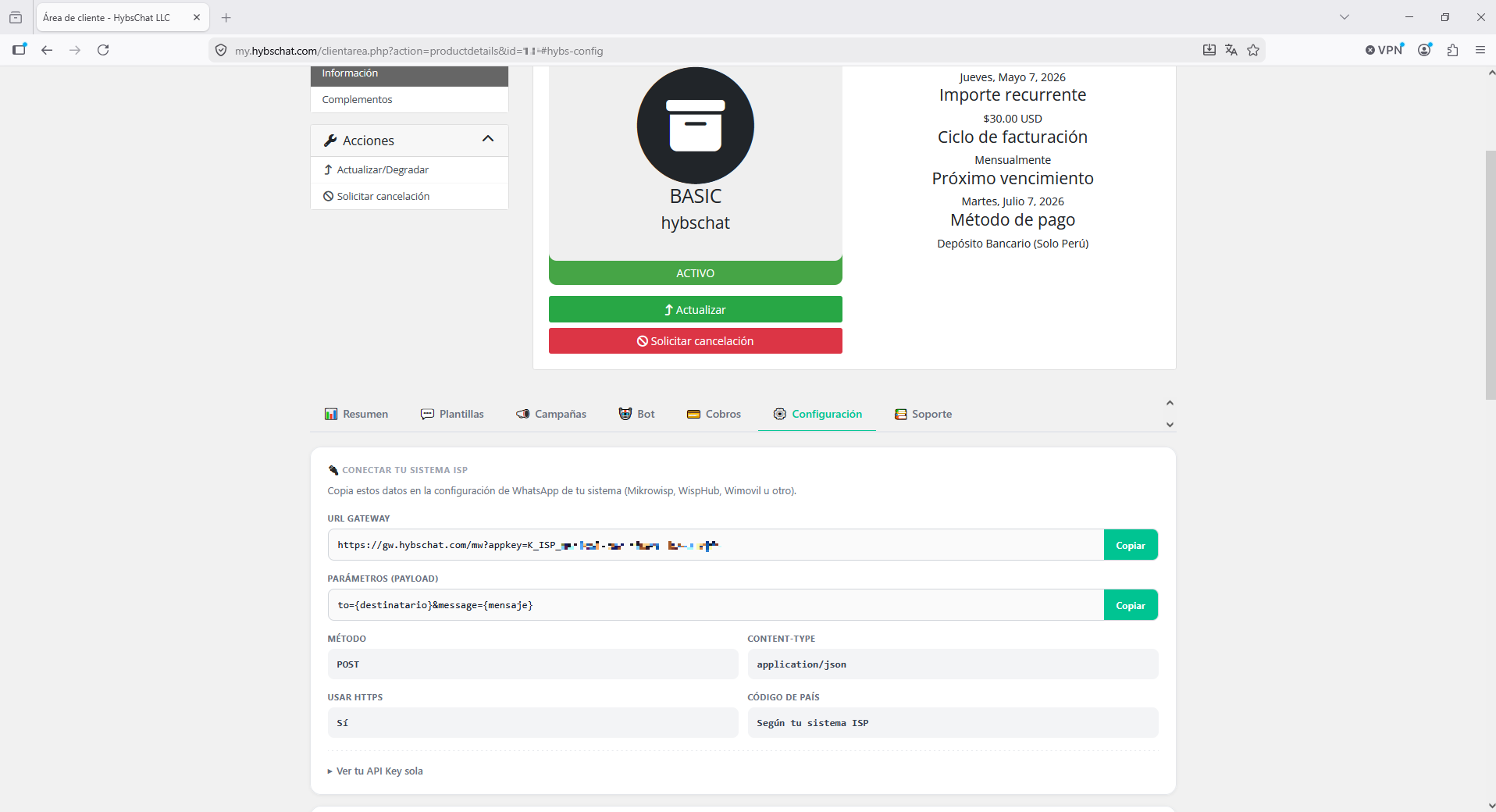Click the BASIC product archive box icon

pos(695,126)
